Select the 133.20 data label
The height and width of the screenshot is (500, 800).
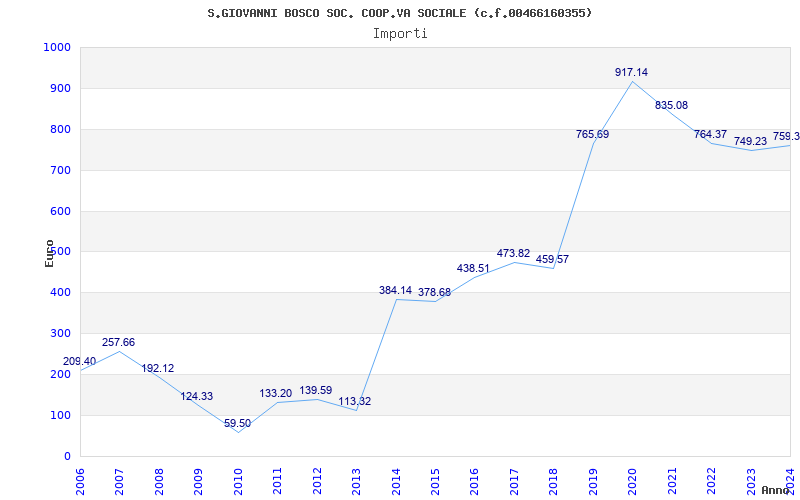click(276, 393)
